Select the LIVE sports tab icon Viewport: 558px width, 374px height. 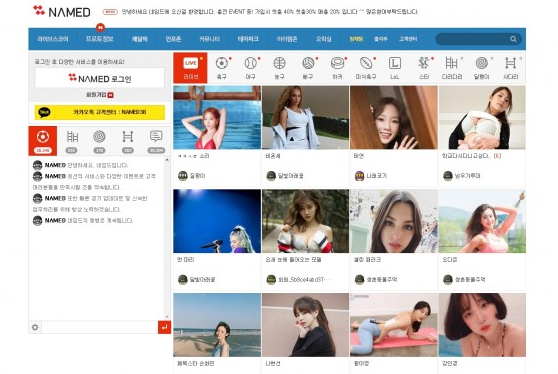click(190, 63)
